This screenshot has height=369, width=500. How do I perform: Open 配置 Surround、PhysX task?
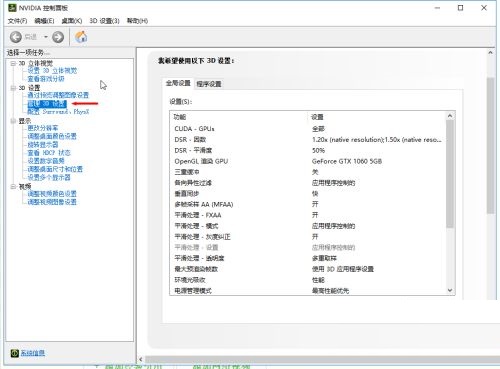point(58,112)
